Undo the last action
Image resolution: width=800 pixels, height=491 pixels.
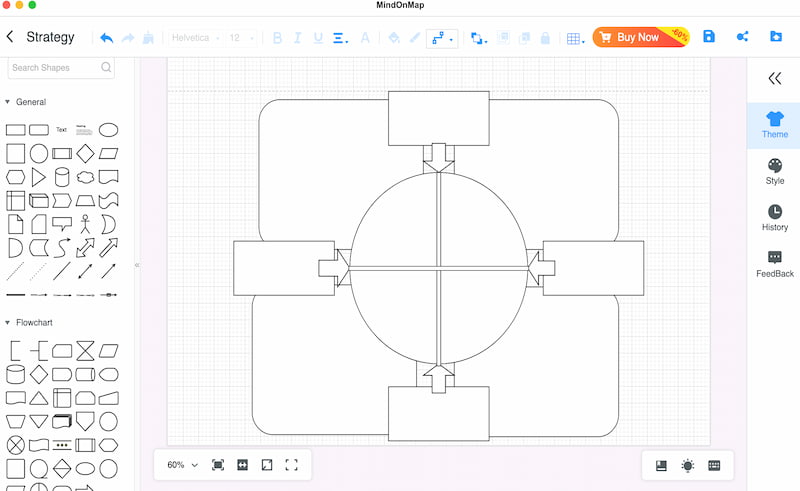click(106, 38)
